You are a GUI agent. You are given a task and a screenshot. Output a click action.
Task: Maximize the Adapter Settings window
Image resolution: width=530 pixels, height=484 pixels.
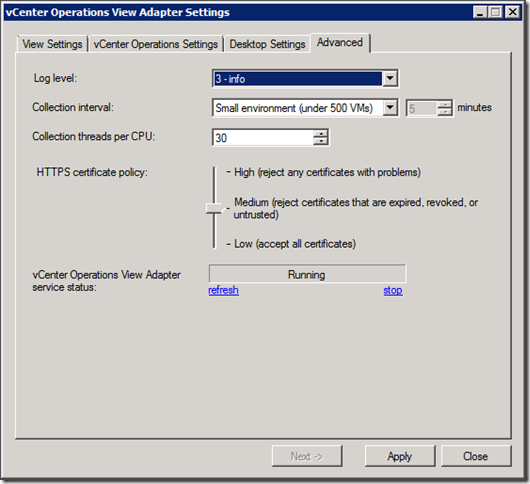(496, 13)
